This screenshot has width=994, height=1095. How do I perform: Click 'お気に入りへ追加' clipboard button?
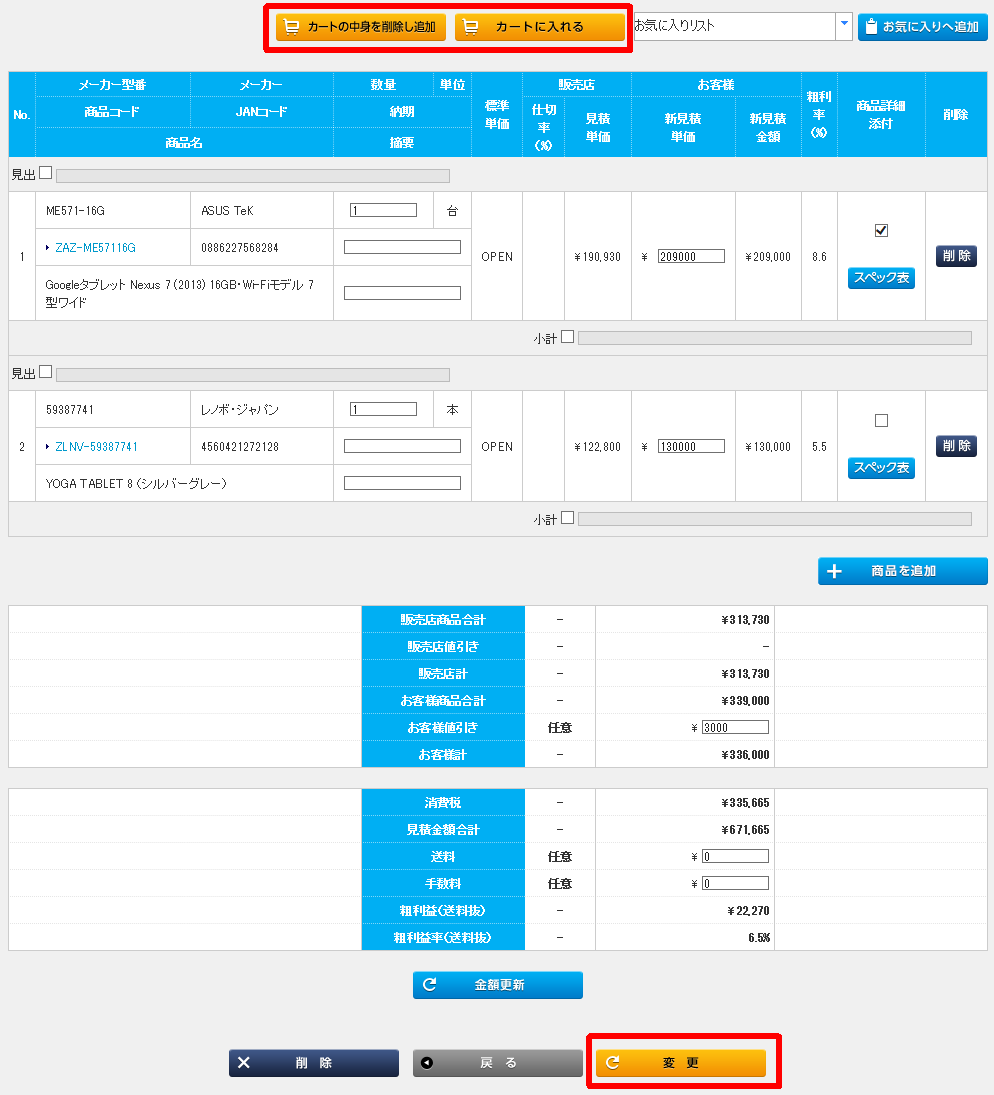pos(922,27)
